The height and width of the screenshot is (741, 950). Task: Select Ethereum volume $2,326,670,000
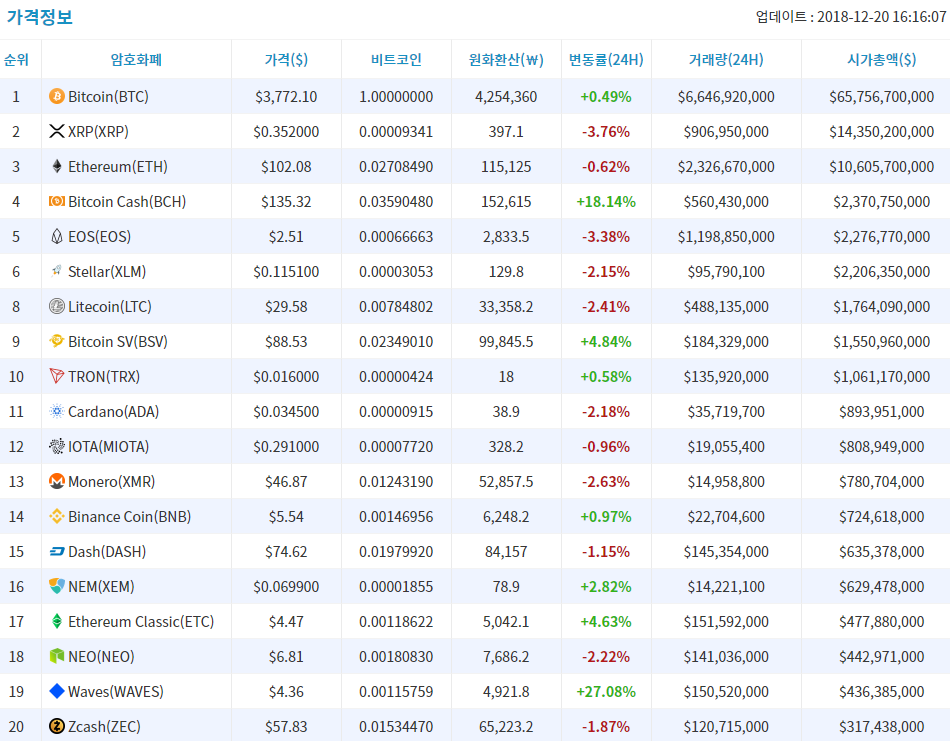726,167
